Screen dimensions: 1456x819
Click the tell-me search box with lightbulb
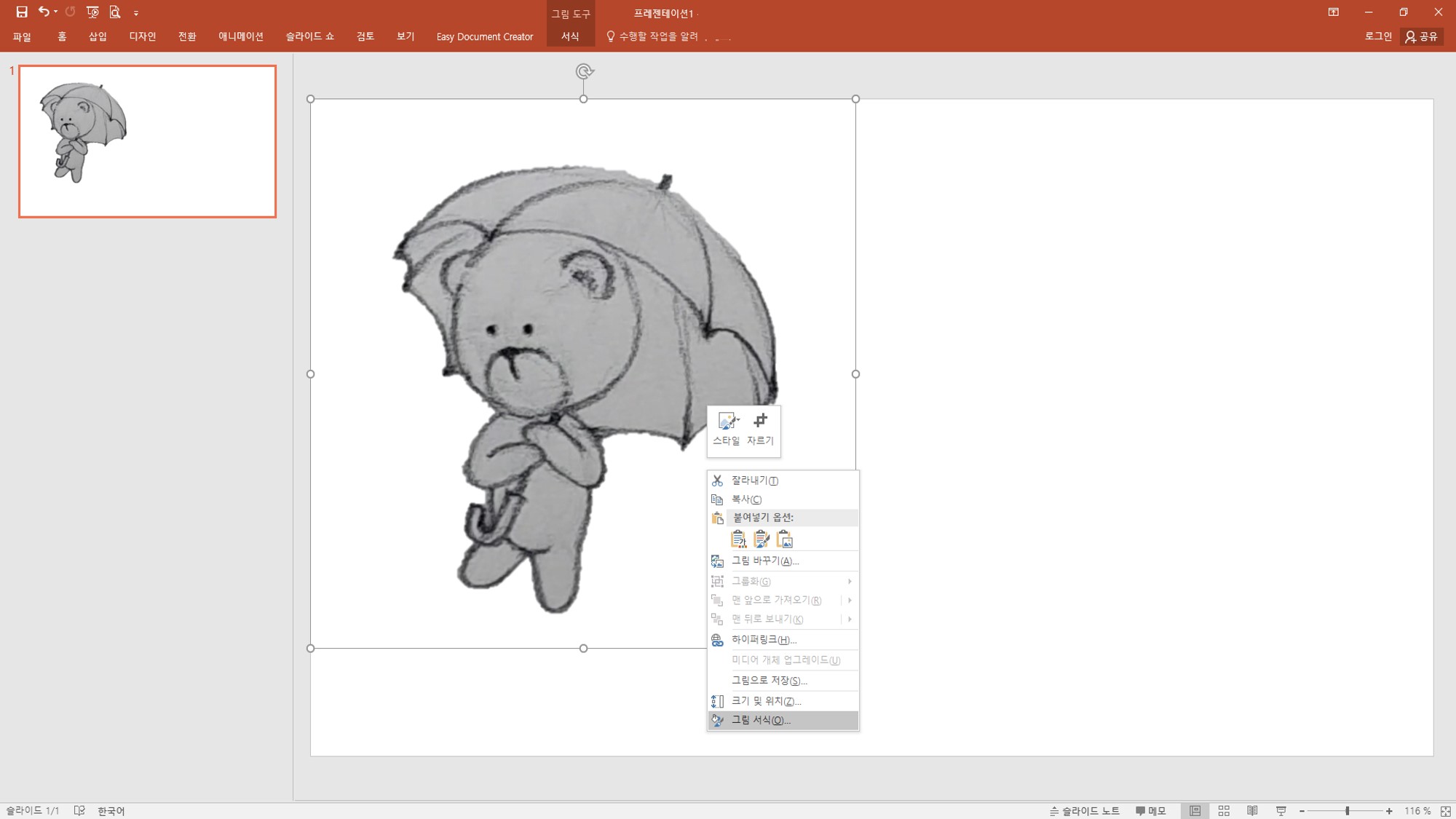click(668, 36)
